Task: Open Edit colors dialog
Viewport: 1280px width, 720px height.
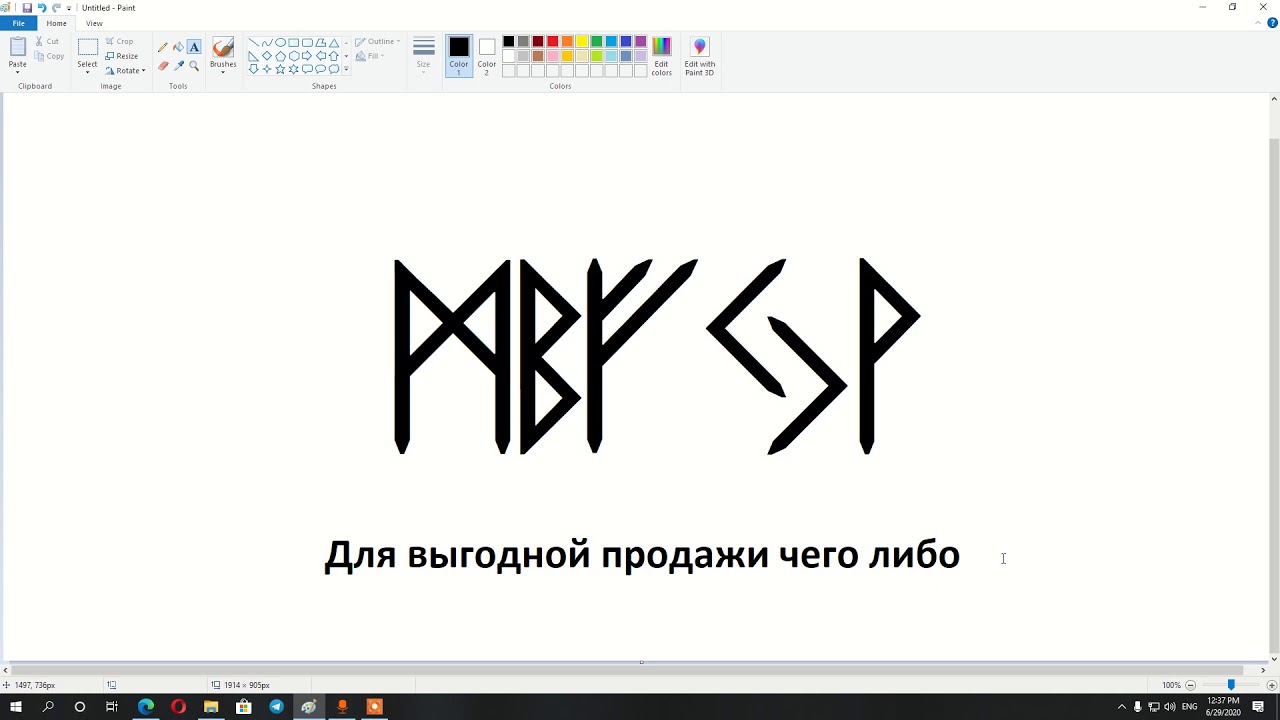Action: (x=662, y=56)
